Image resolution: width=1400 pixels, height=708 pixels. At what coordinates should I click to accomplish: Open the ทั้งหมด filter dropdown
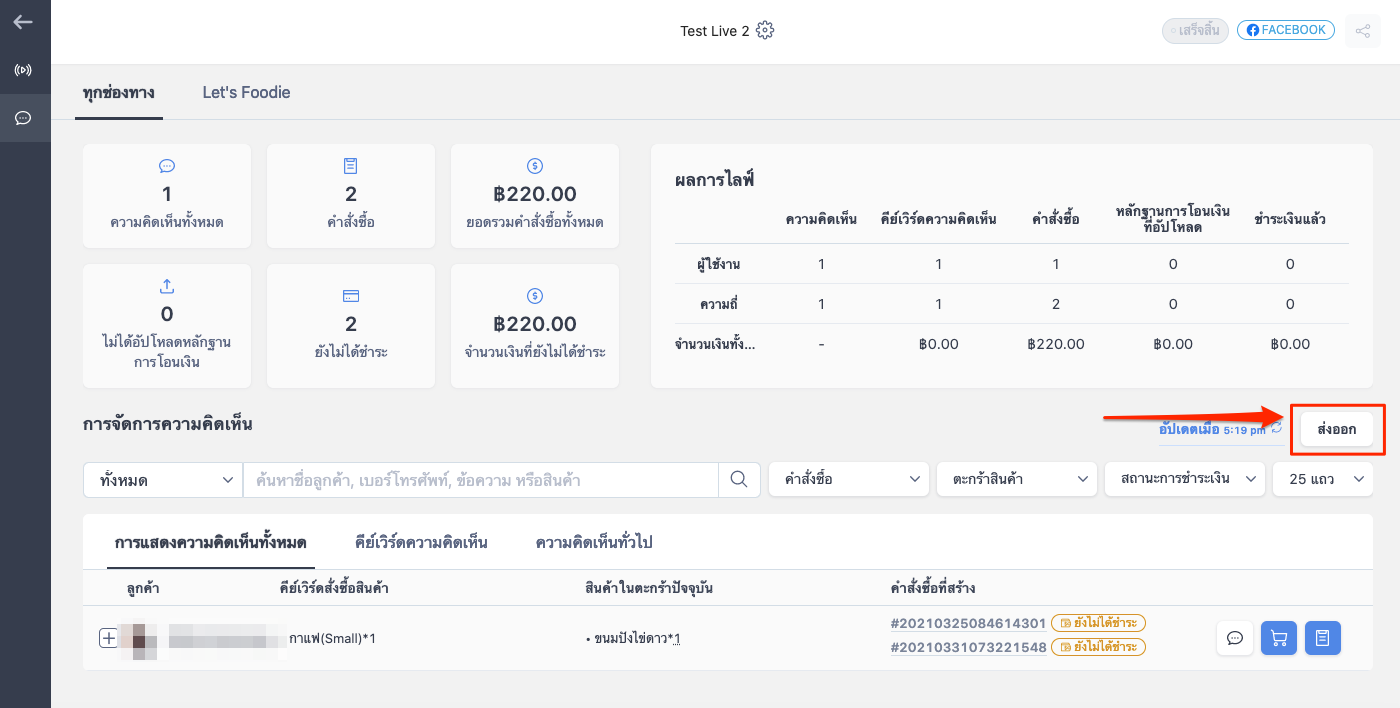pyautogui.click(x=163, y=480)
